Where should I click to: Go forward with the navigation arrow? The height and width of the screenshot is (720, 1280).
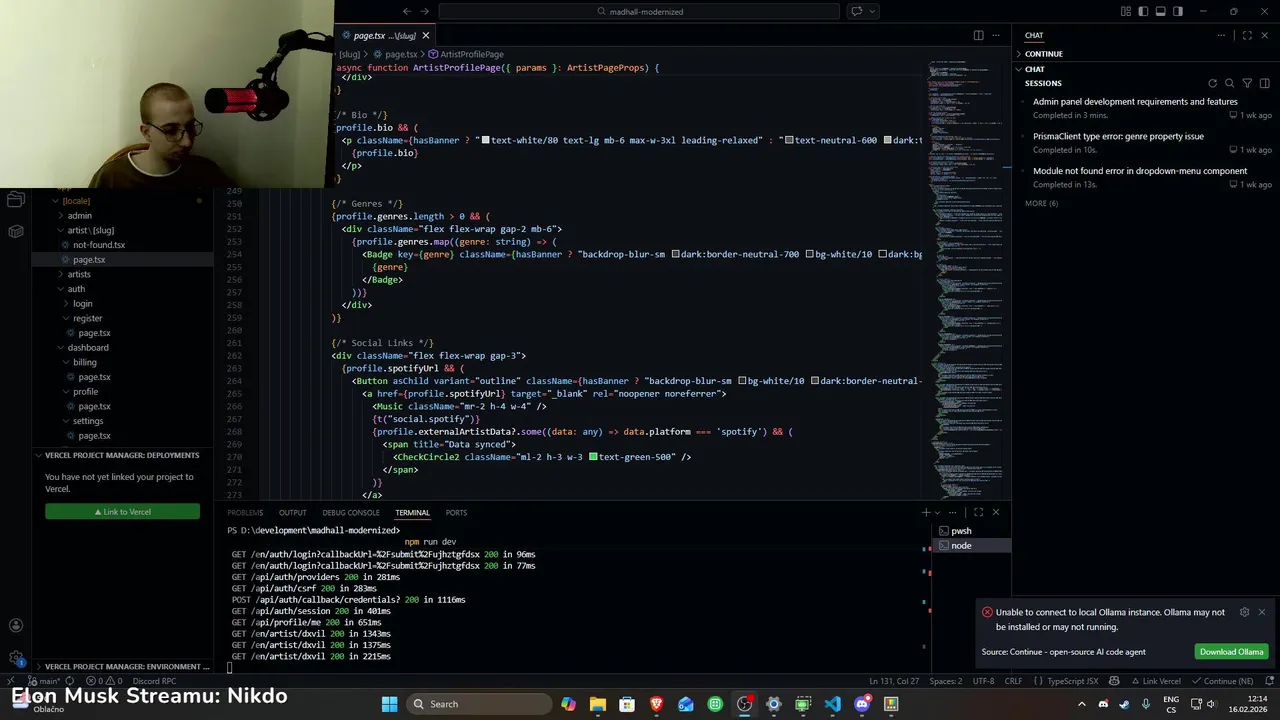(425, 11)
